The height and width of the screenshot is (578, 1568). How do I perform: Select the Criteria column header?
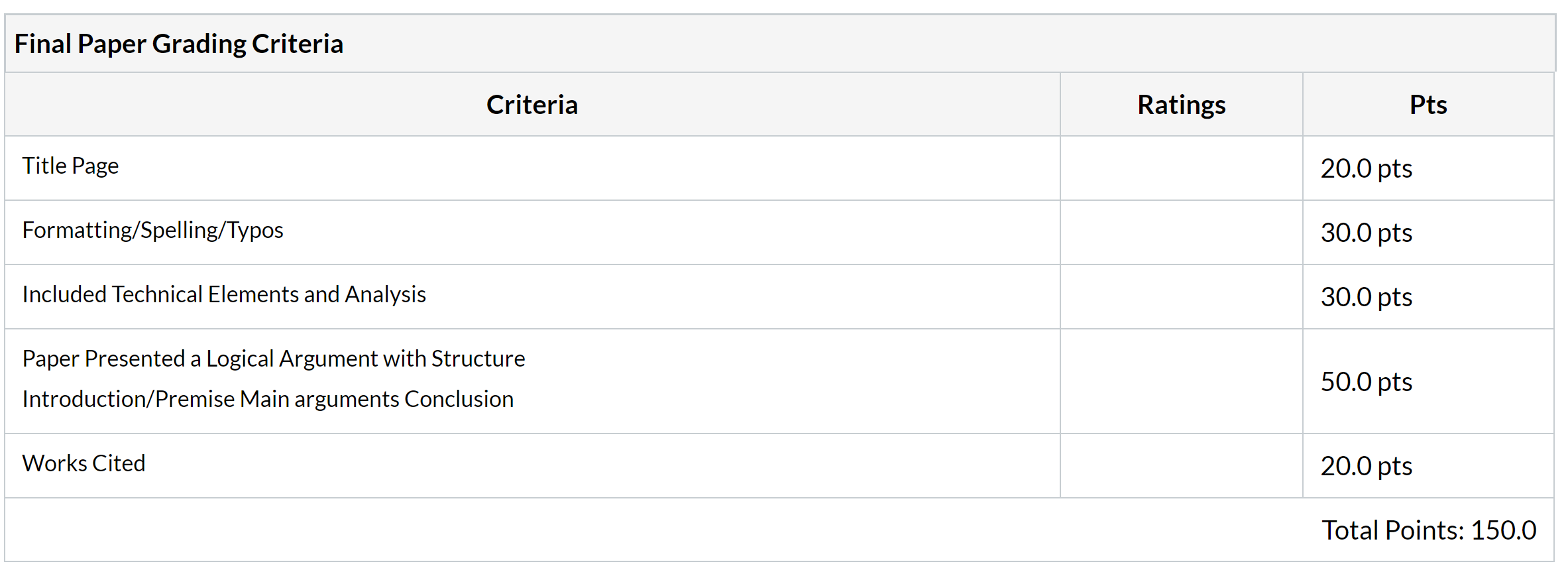coord(532,105)
